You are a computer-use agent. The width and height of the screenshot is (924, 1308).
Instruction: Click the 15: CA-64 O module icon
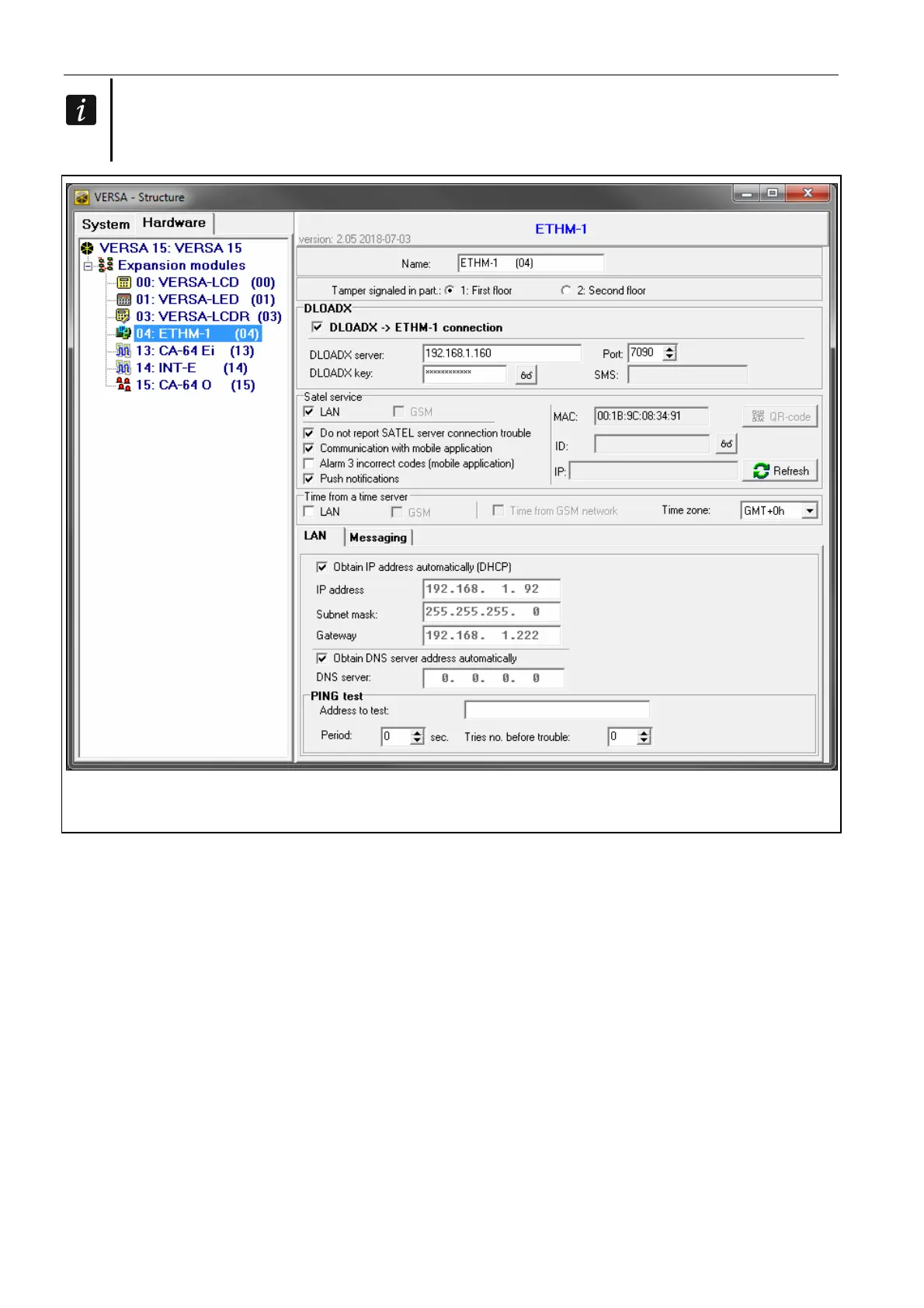123,385
